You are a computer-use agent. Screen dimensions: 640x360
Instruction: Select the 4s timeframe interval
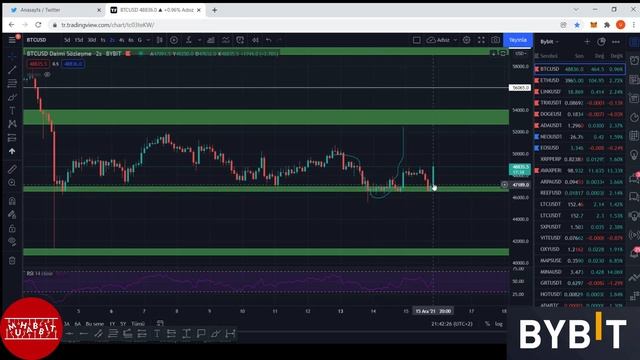coord(122,40)
